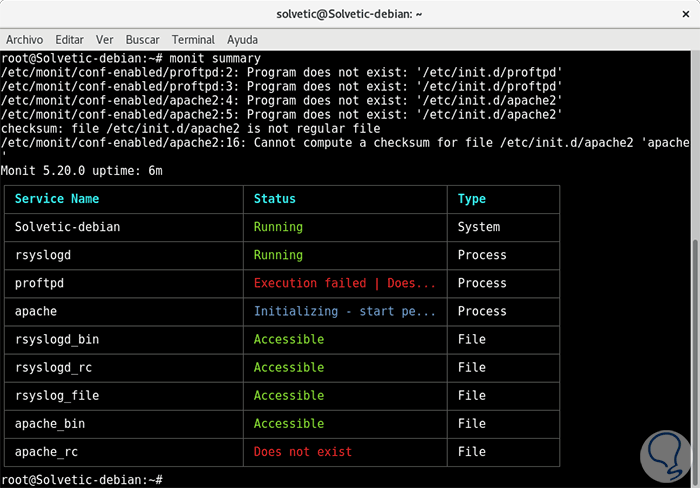Open the Ver menu
Screen dimensions: 700x488
click(x=104, y=40)
